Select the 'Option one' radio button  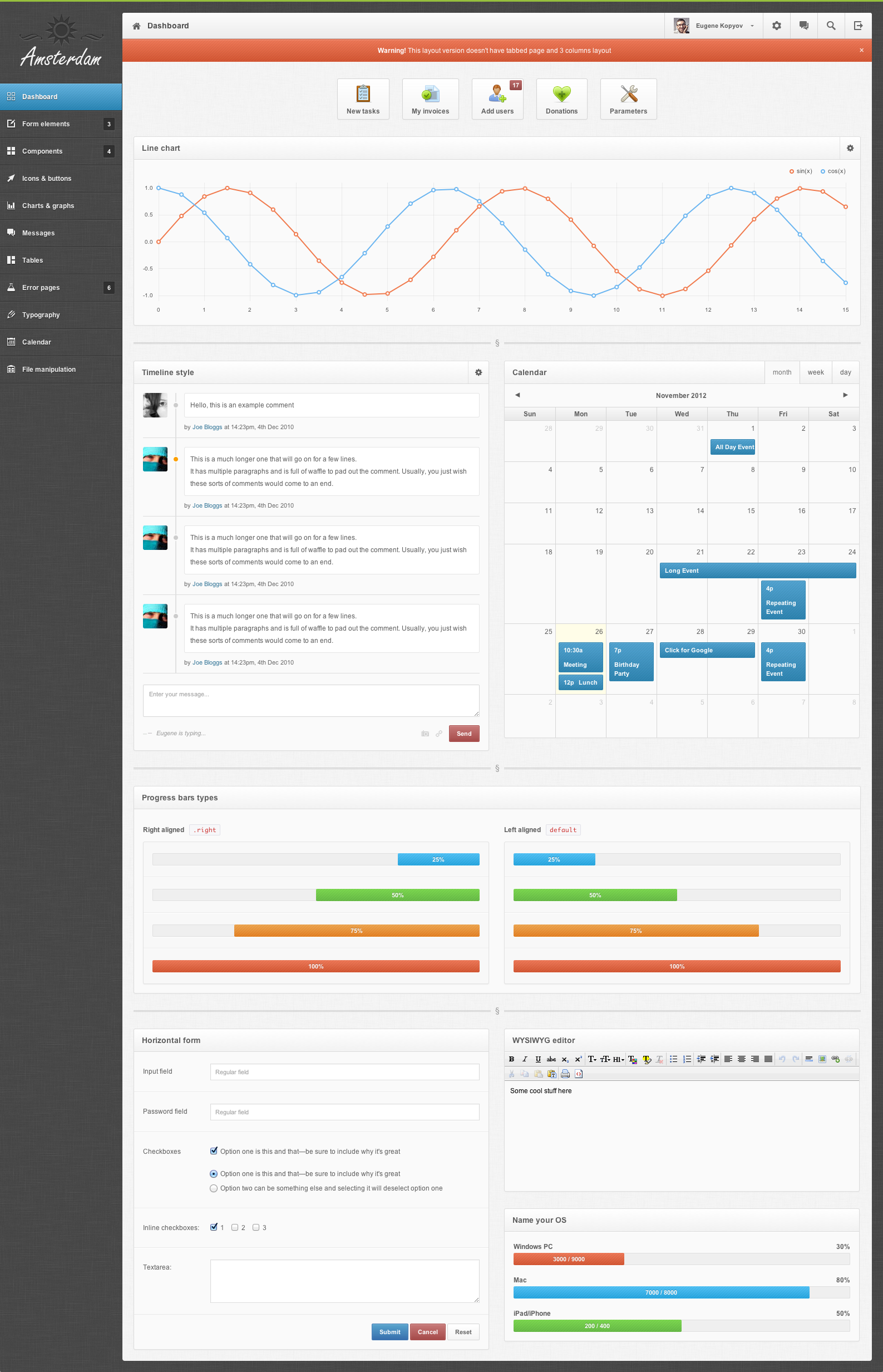coord(214,1173)
